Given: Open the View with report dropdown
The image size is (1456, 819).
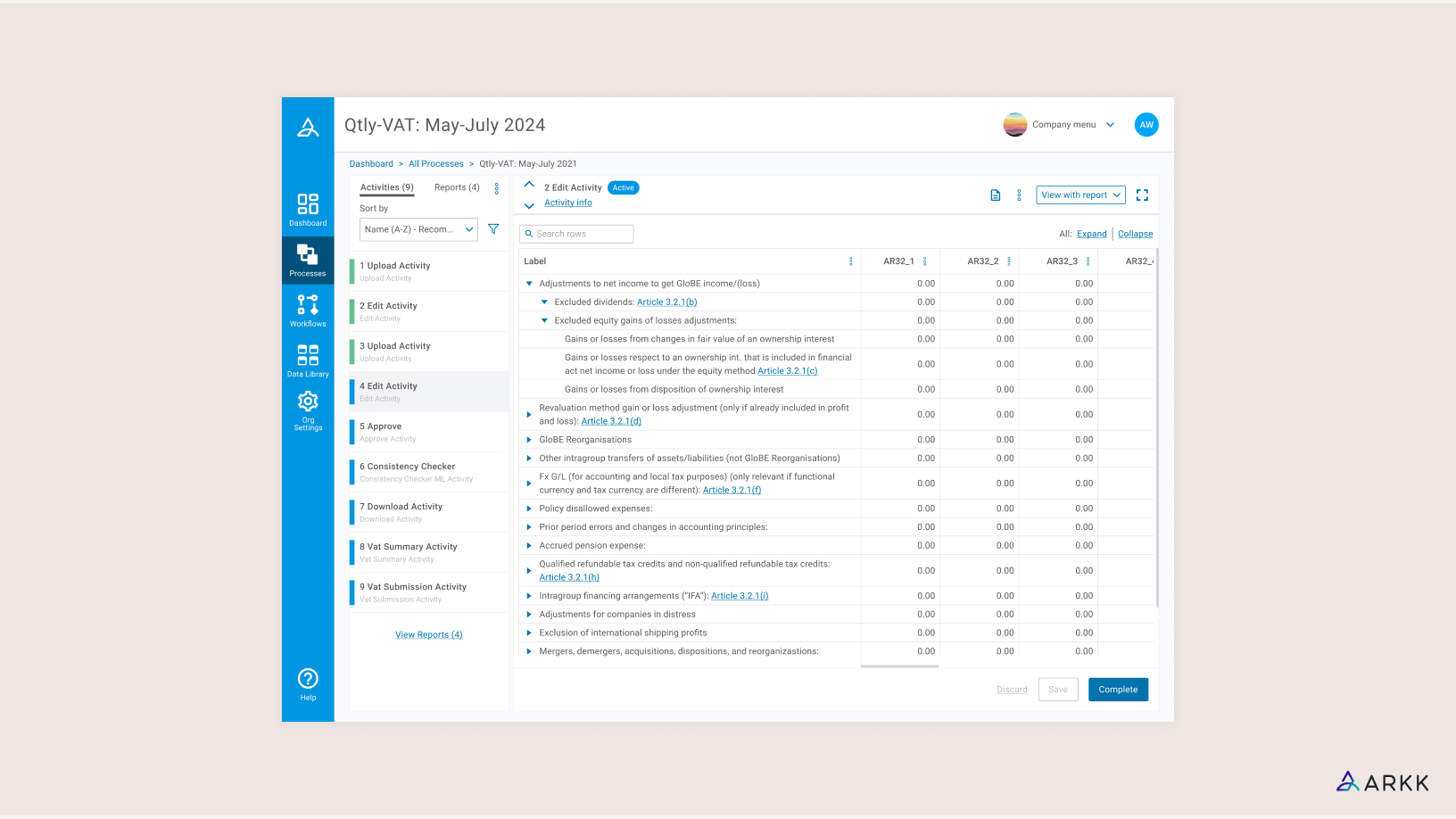Looking at the screenshot, I should coord(1080,195).
